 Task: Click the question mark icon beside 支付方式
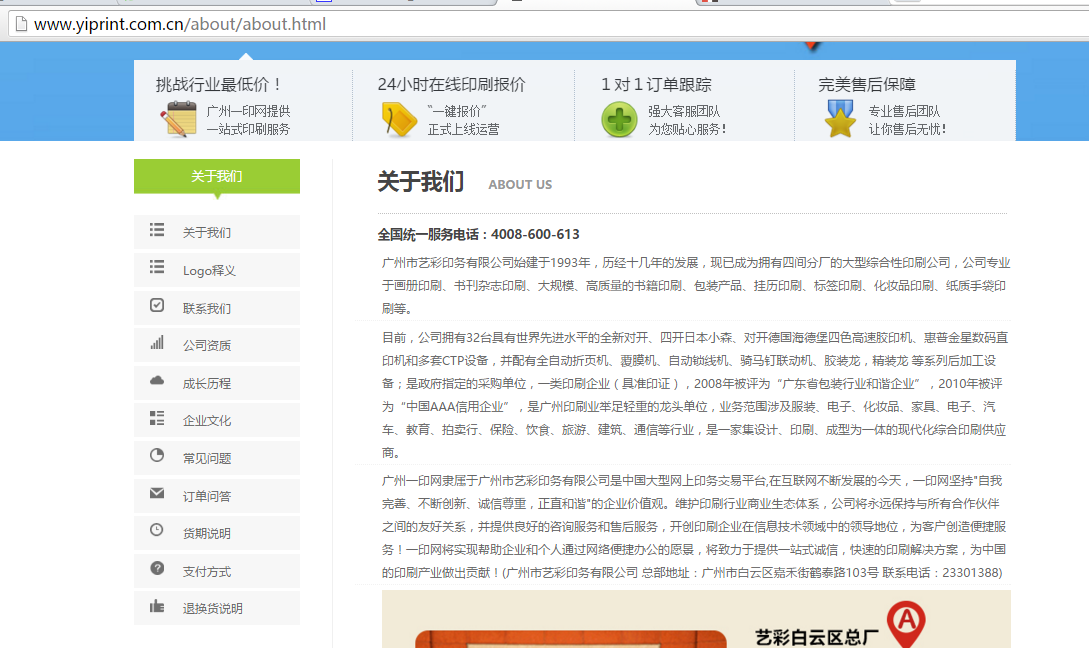[x=157, y=568]
